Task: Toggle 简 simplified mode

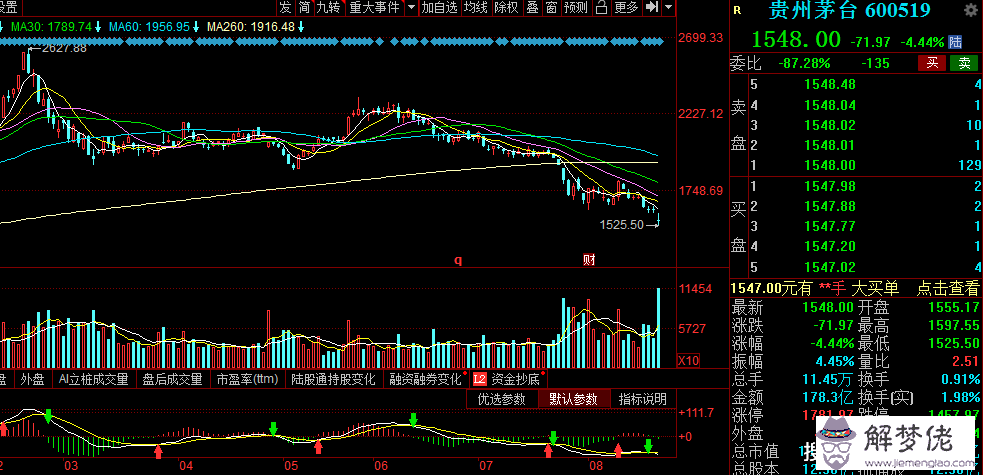Action: [304, 8]
